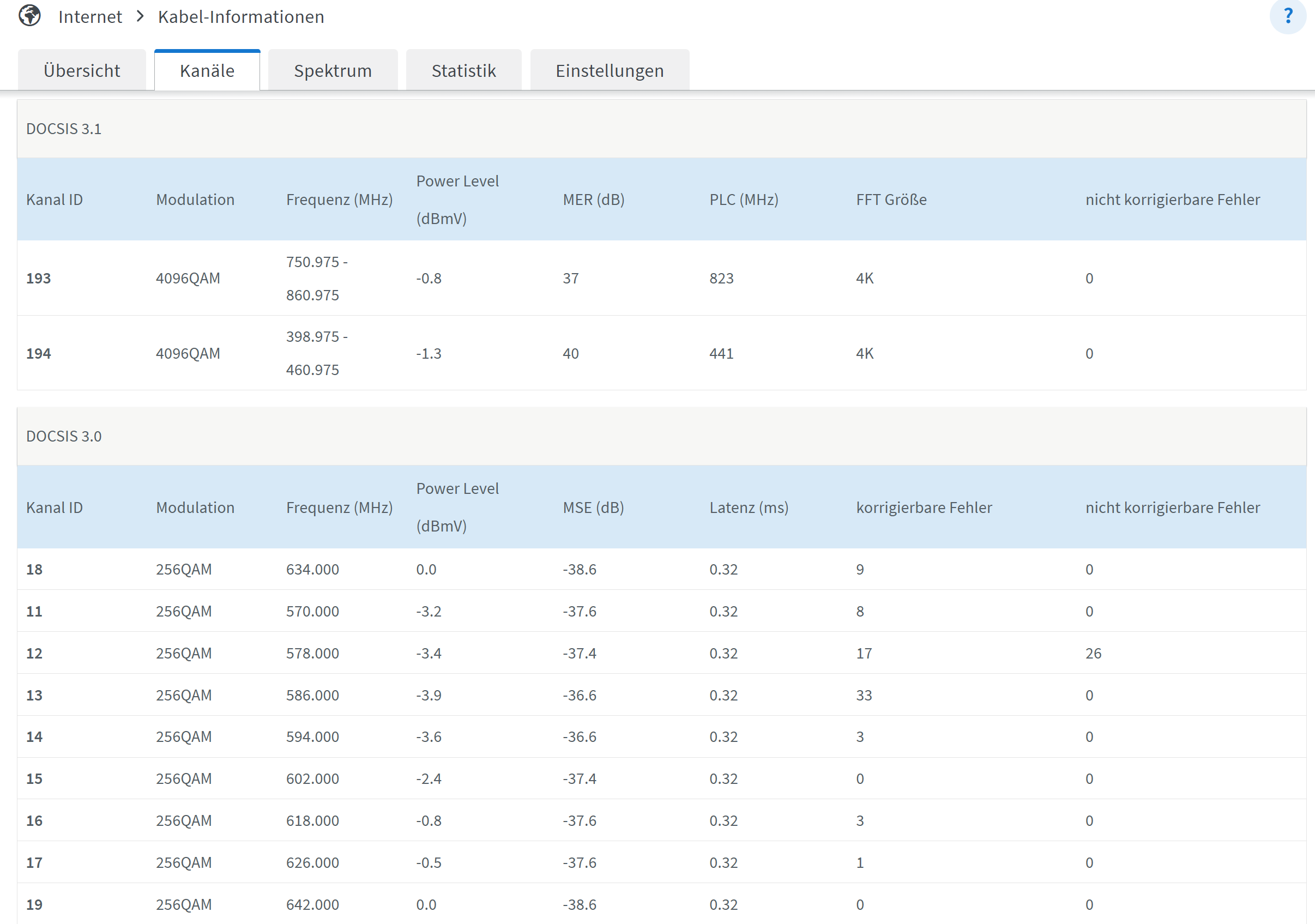Open the help question mark icon
1315x924 pixels.
(x=1288, y=15)
